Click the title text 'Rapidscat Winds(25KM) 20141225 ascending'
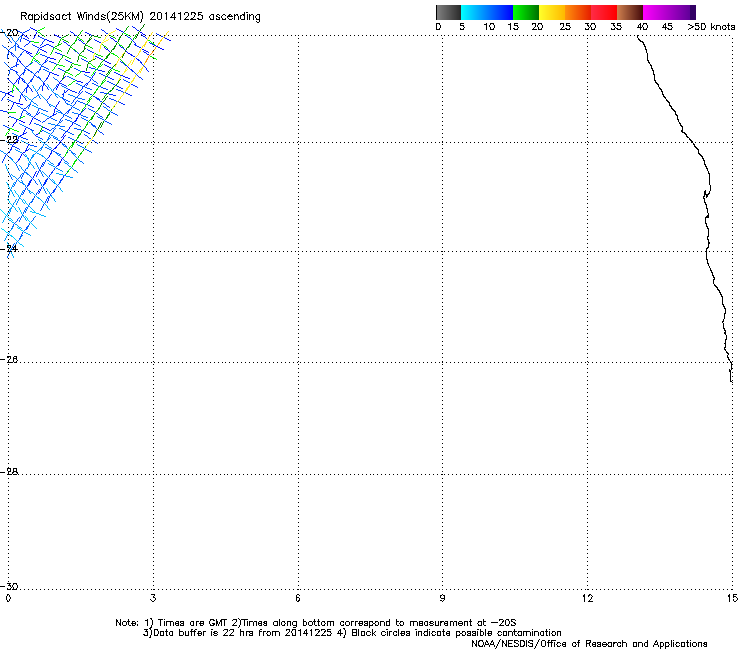Screen dimensions: 740x650 pos(140,17)
